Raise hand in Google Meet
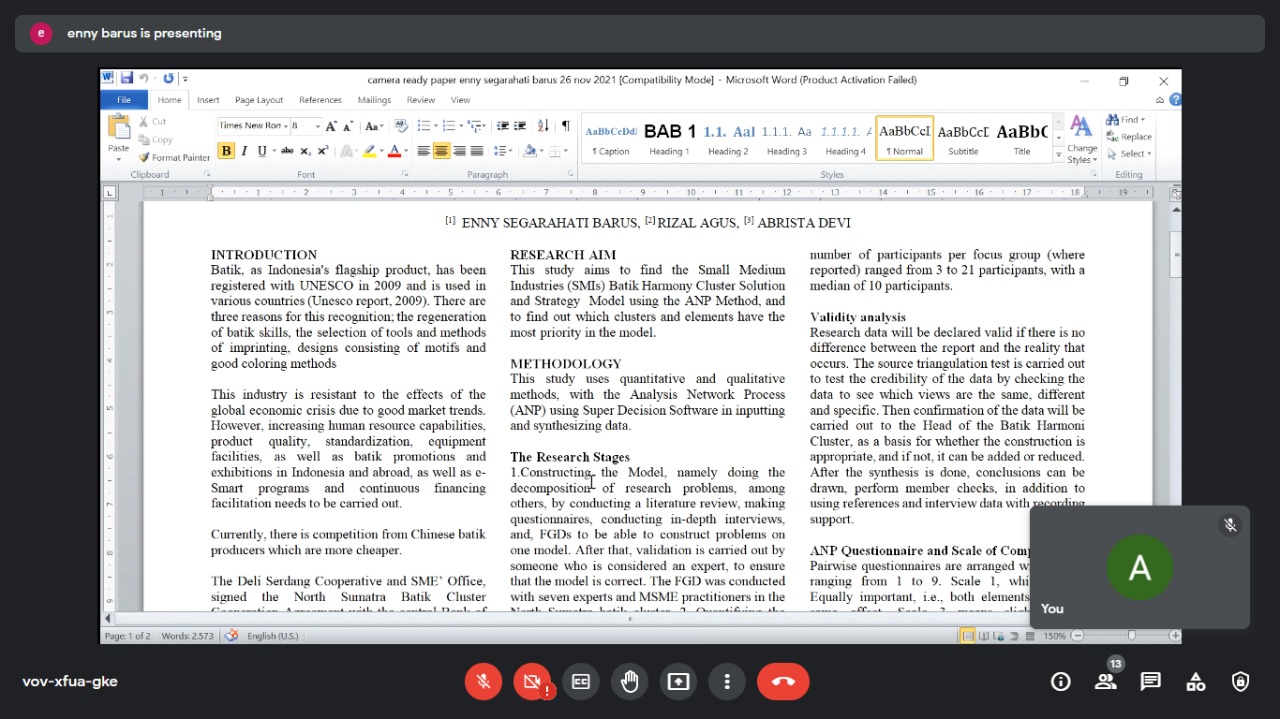 pyautogui.click(x=629, y=682)
